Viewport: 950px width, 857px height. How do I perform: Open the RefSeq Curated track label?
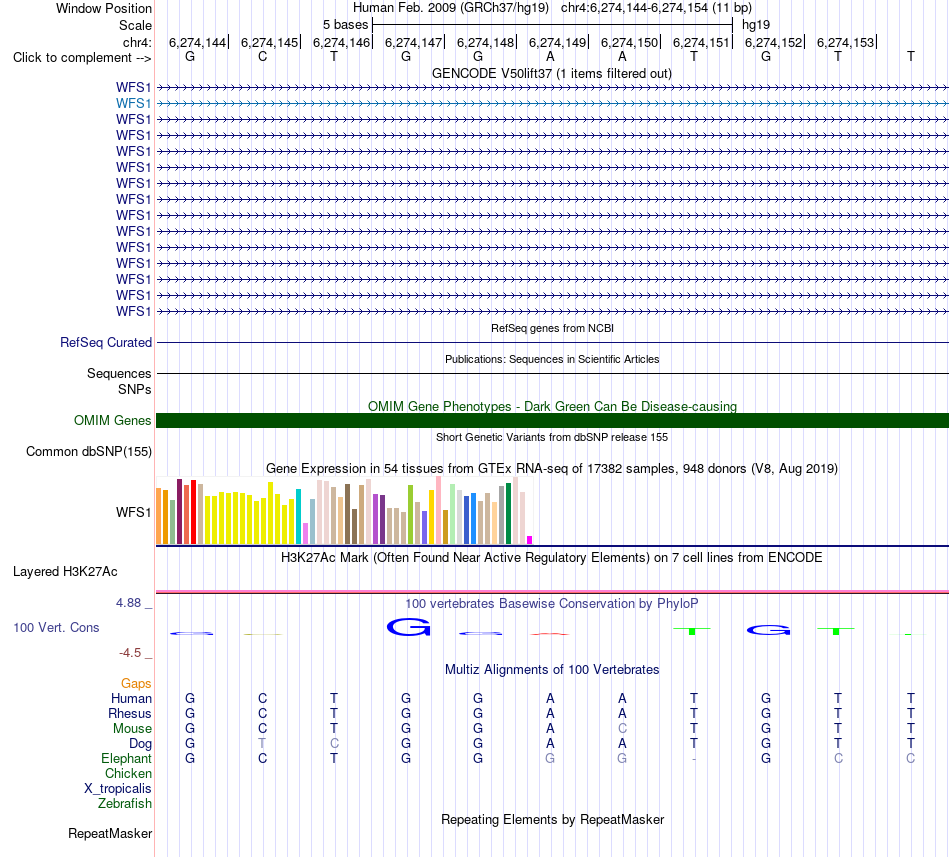pyautogui.click(x=106, y=342)
